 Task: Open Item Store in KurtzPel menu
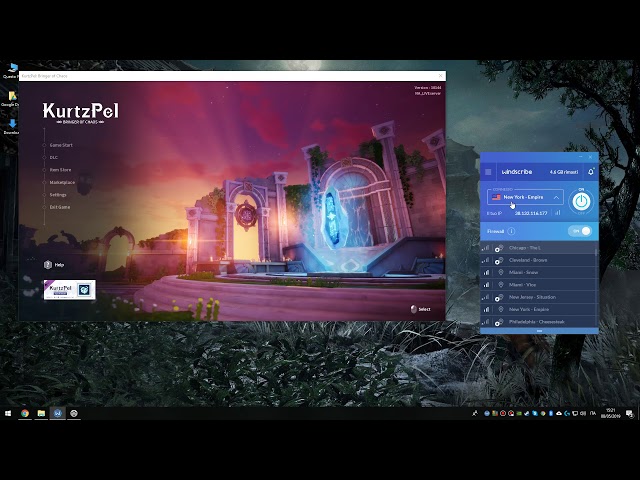[60, 170]
